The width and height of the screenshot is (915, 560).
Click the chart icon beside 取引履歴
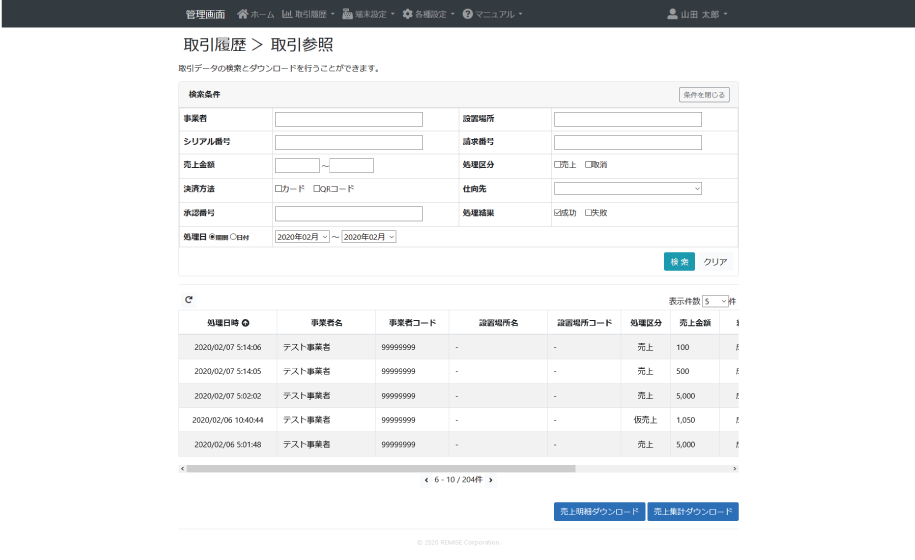pyautogui.click(x=287, y=13)
